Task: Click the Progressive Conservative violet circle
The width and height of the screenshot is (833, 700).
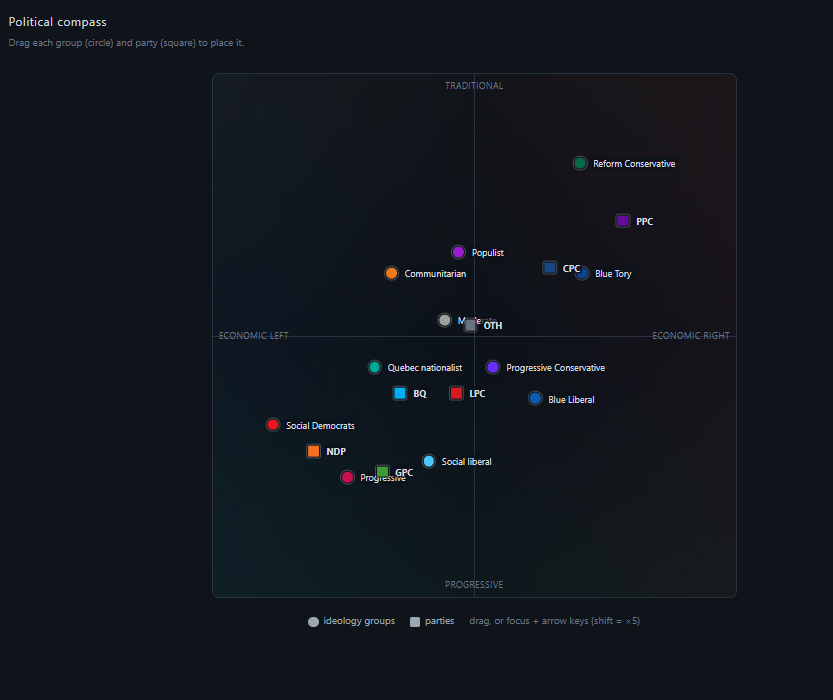Action: pyautogui.click(x=493, y=367)
